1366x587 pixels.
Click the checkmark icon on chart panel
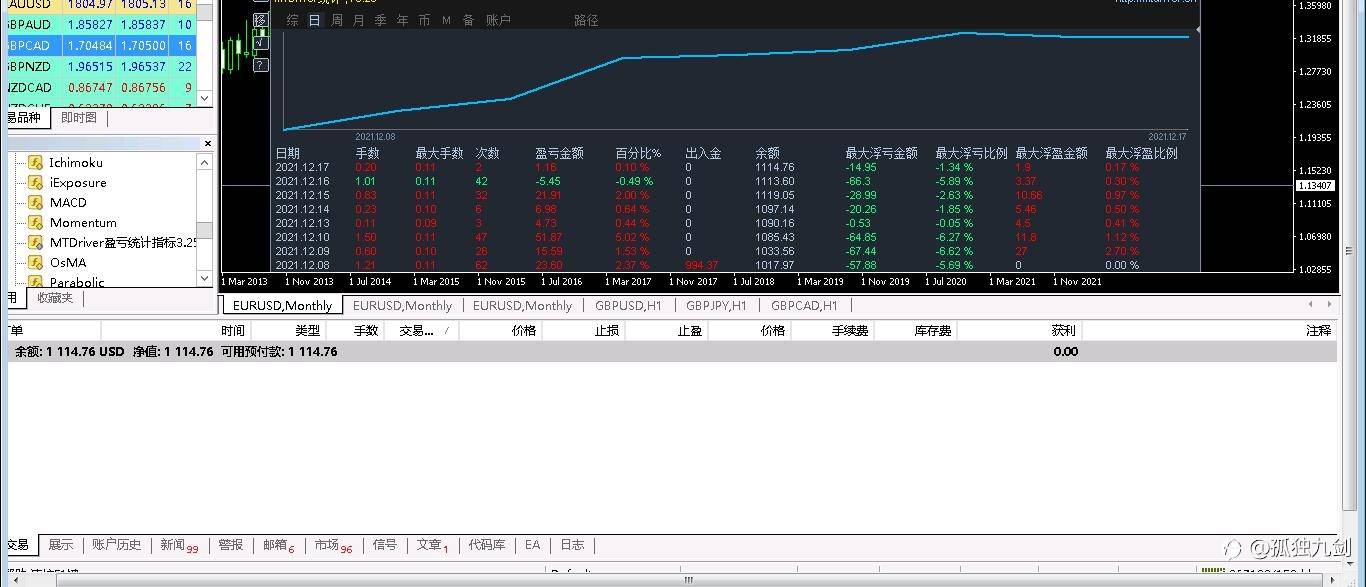(260, 42)
